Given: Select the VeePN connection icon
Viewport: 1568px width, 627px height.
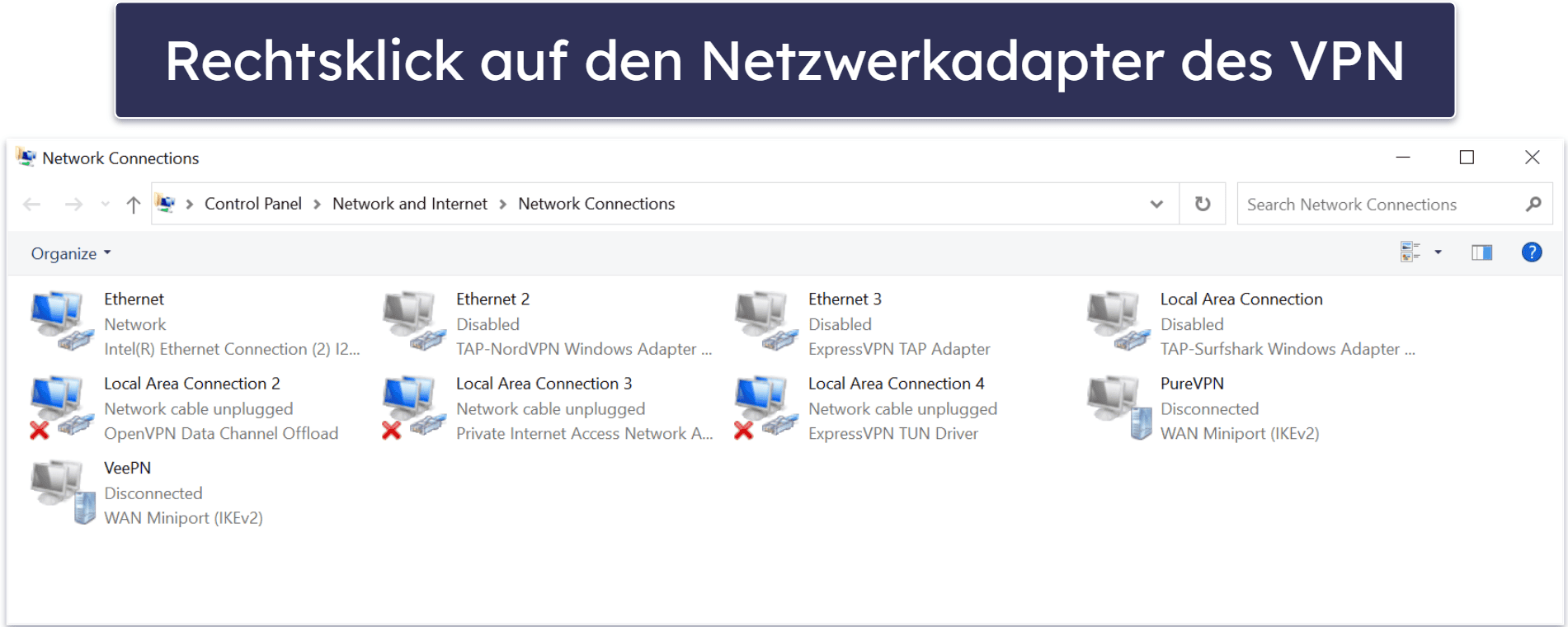Looking at the screenshot, I should tap(63, 492).
